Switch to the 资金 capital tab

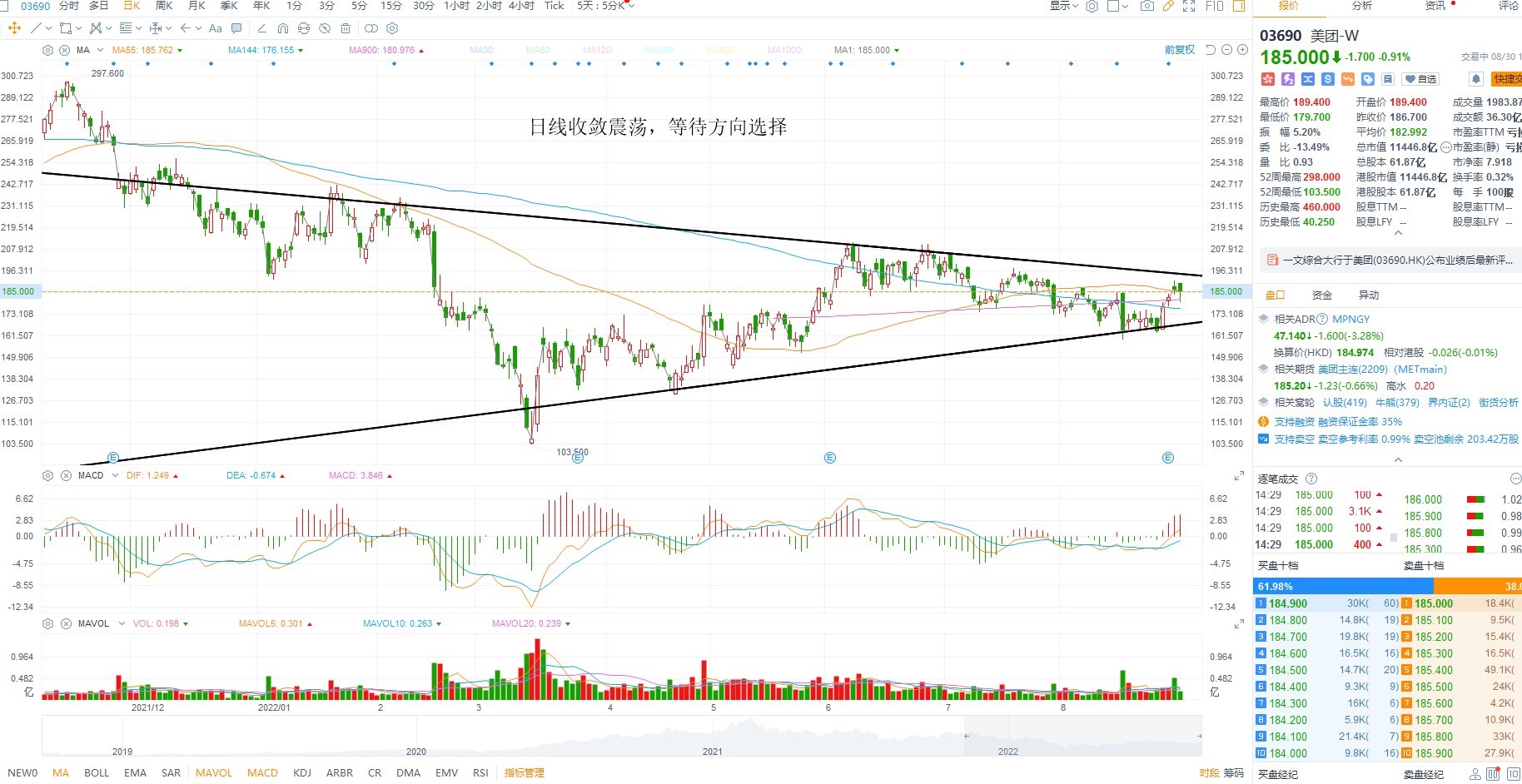(1322, 295)
